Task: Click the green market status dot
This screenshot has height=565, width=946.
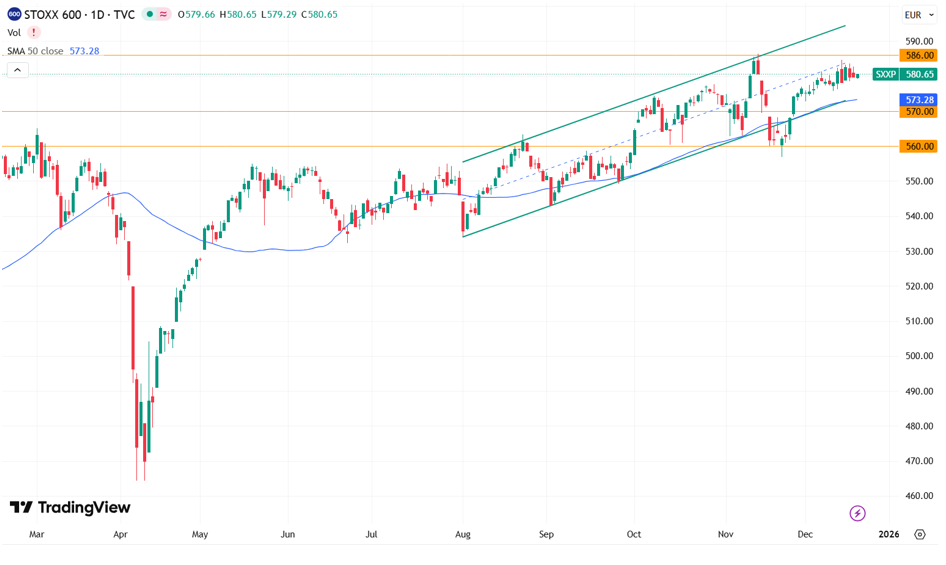Action: pyautogui.click(x=149, y=15)
